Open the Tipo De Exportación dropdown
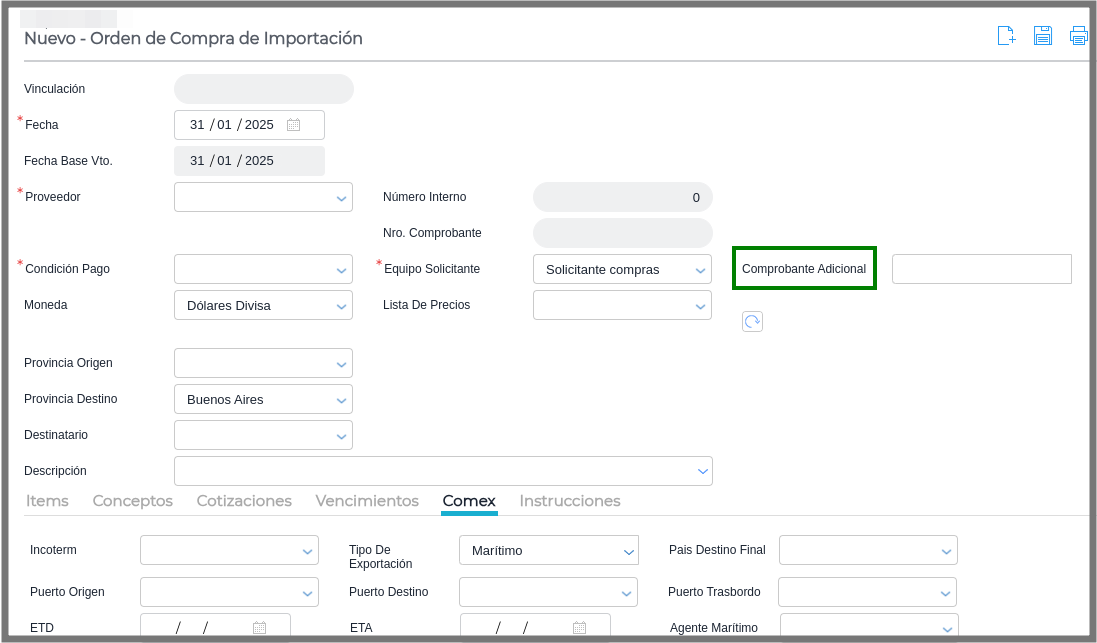The image size is (1097, 643). 627,551
